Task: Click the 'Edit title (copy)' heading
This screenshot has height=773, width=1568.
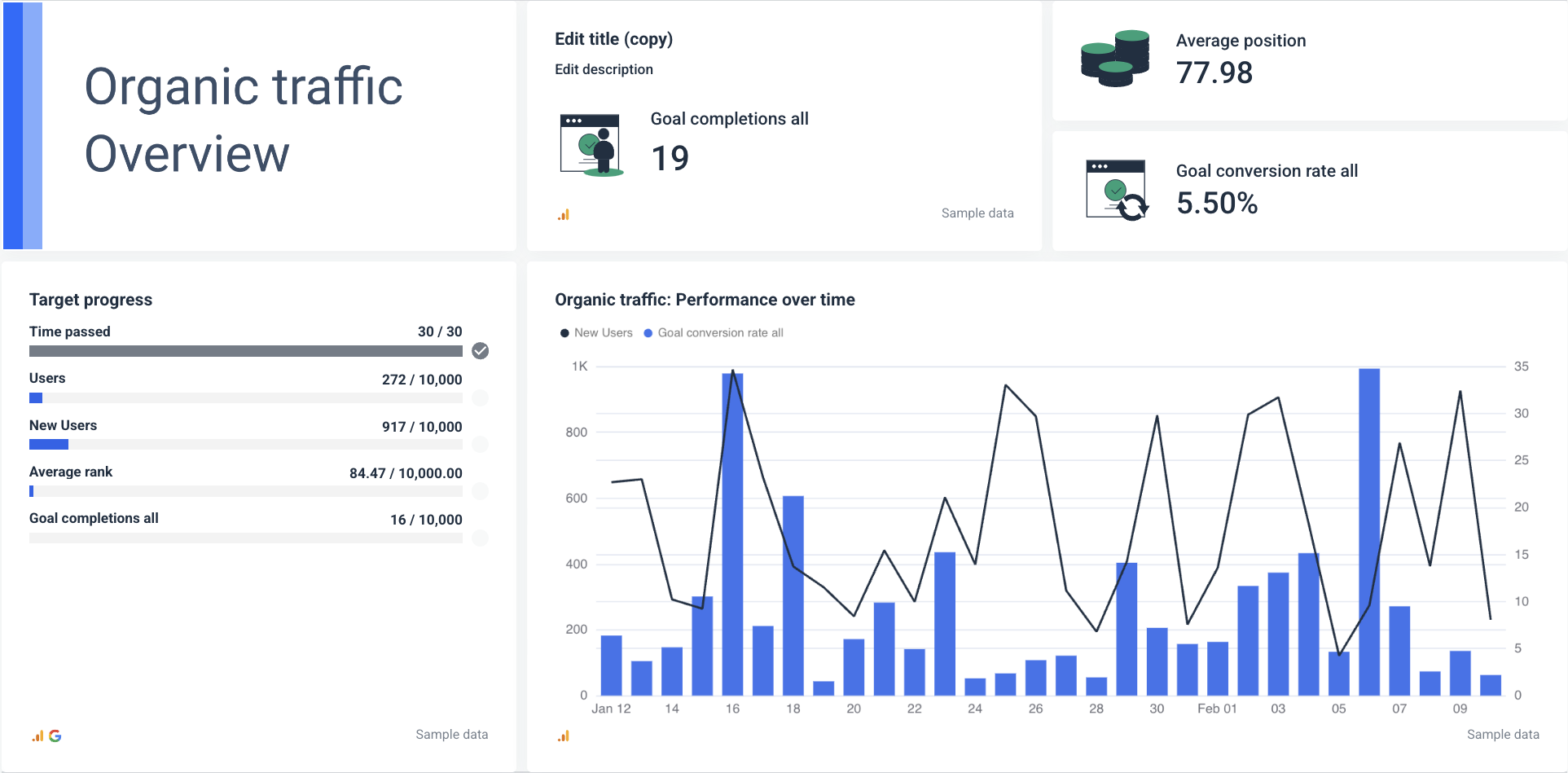Action: click(x=614, y=39)
